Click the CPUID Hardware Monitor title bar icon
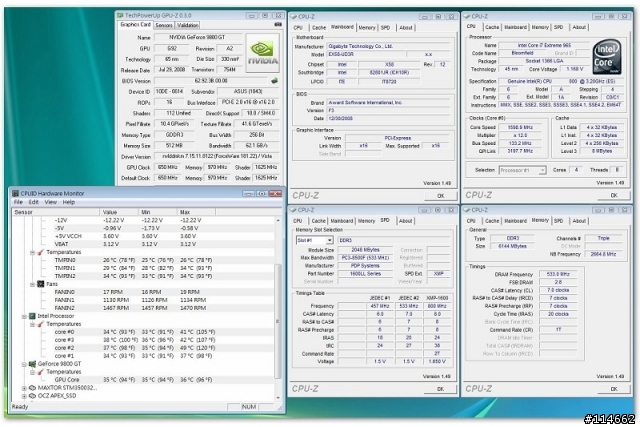 pyautogui.click(x=16, y=193)
